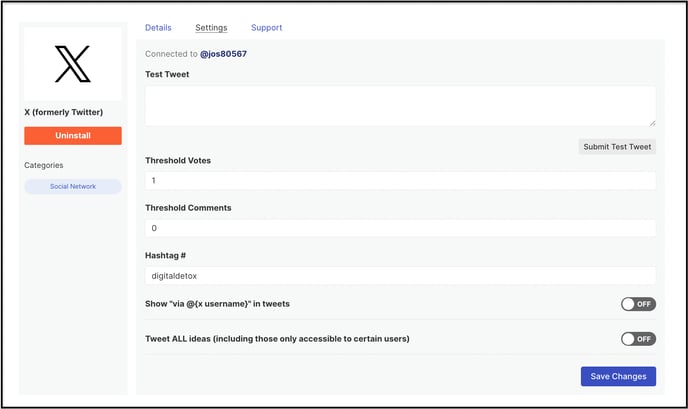This screenshot has height=409, width=688.
Task: Toggle Tweet ALL ideas switch
Action: (638, 339)
